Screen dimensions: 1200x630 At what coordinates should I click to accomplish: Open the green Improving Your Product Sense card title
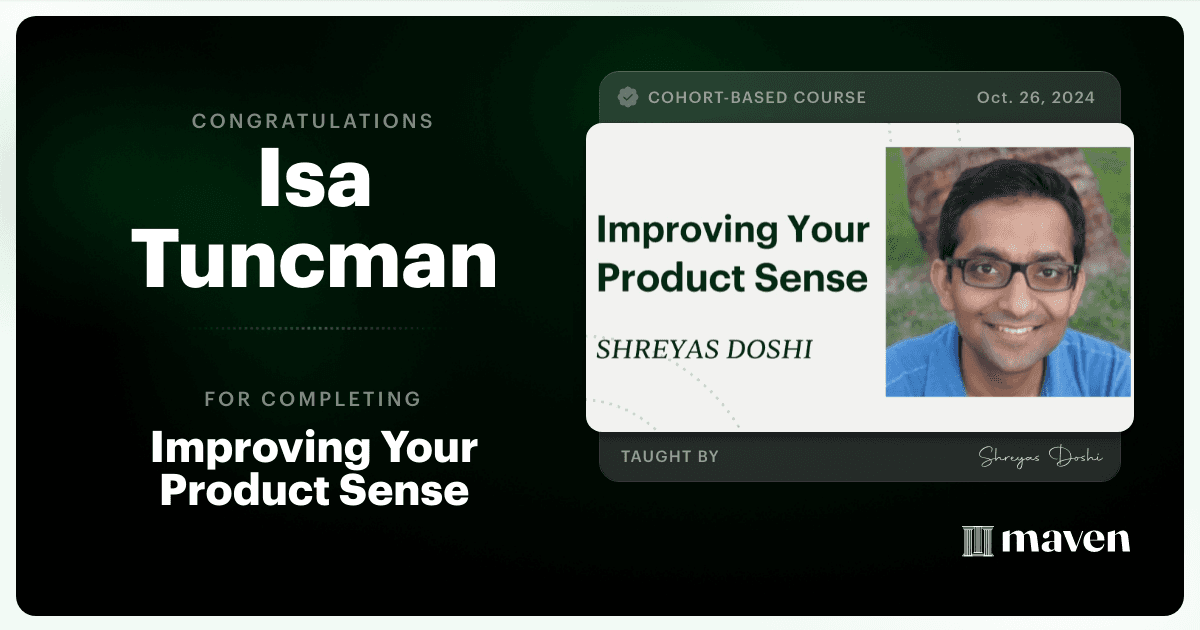(733, 253)
